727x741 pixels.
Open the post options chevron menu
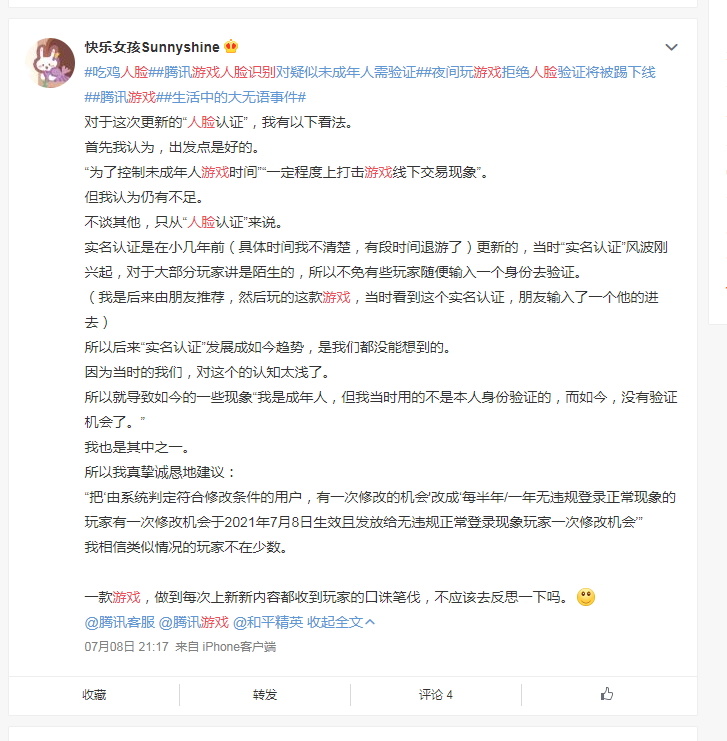pyautogui.click(x=671, y=47)
